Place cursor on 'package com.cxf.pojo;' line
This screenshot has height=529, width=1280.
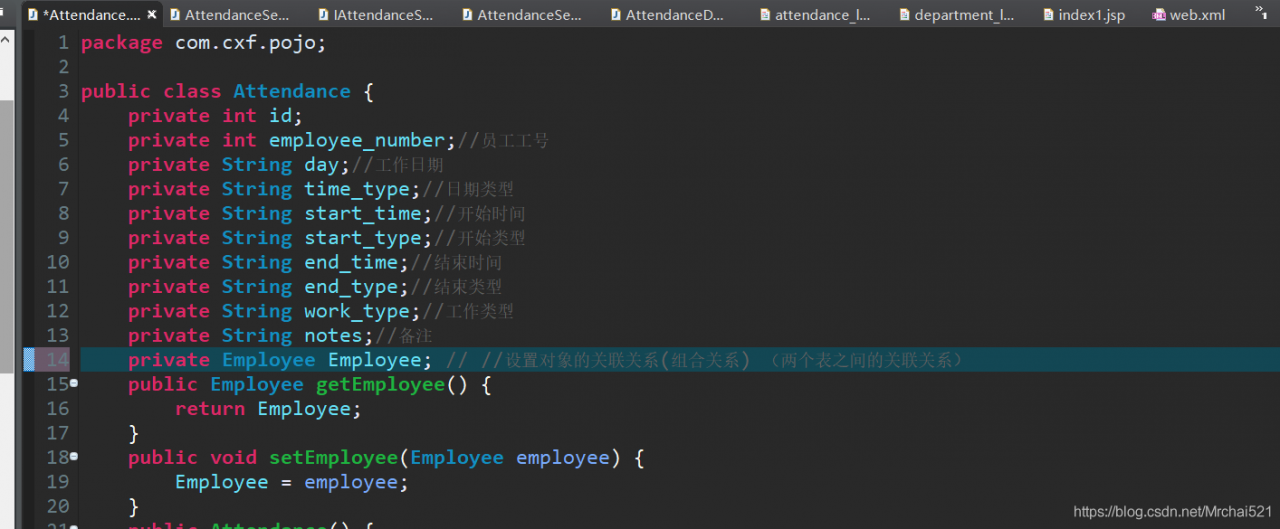click(x=204, y=43)
